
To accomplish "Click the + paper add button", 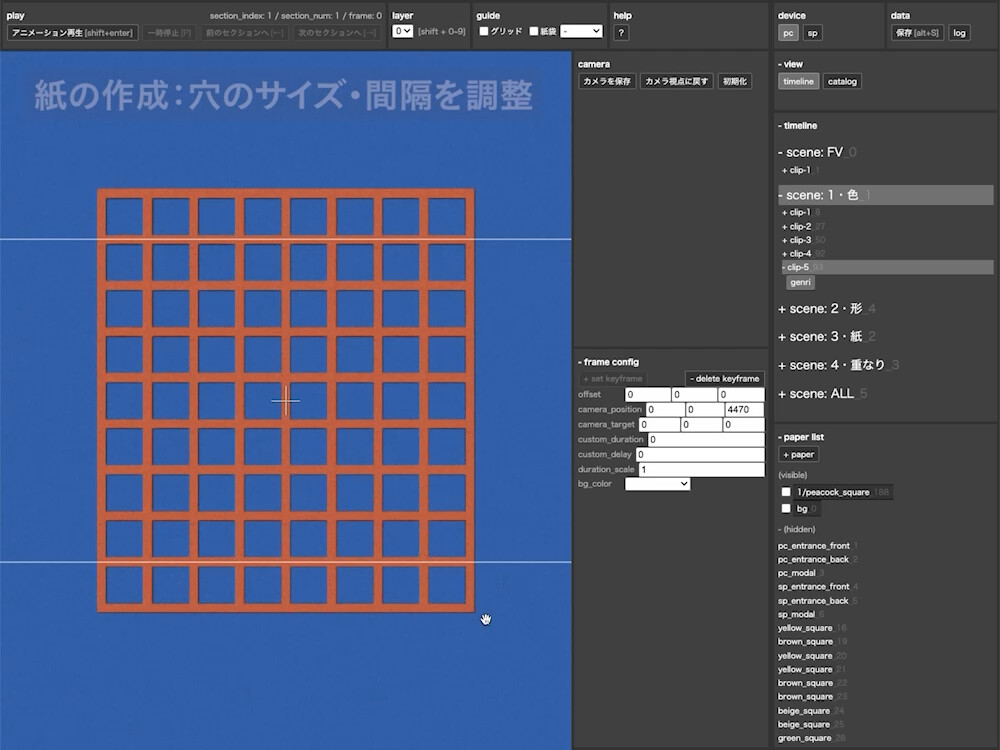I will coord(799,454).
